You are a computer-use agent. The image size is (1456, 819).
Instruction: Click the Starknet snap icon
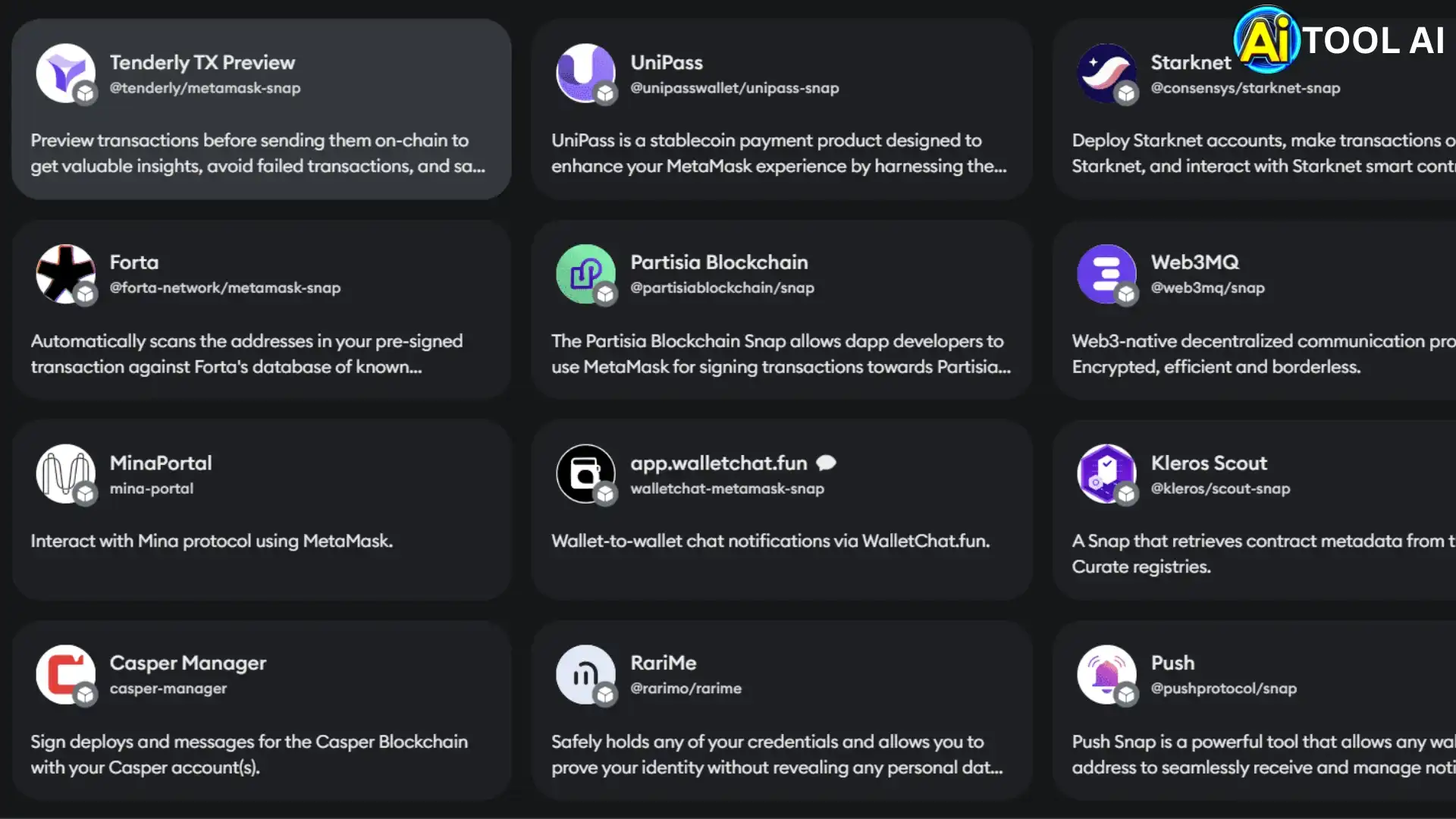[1106, 74]
